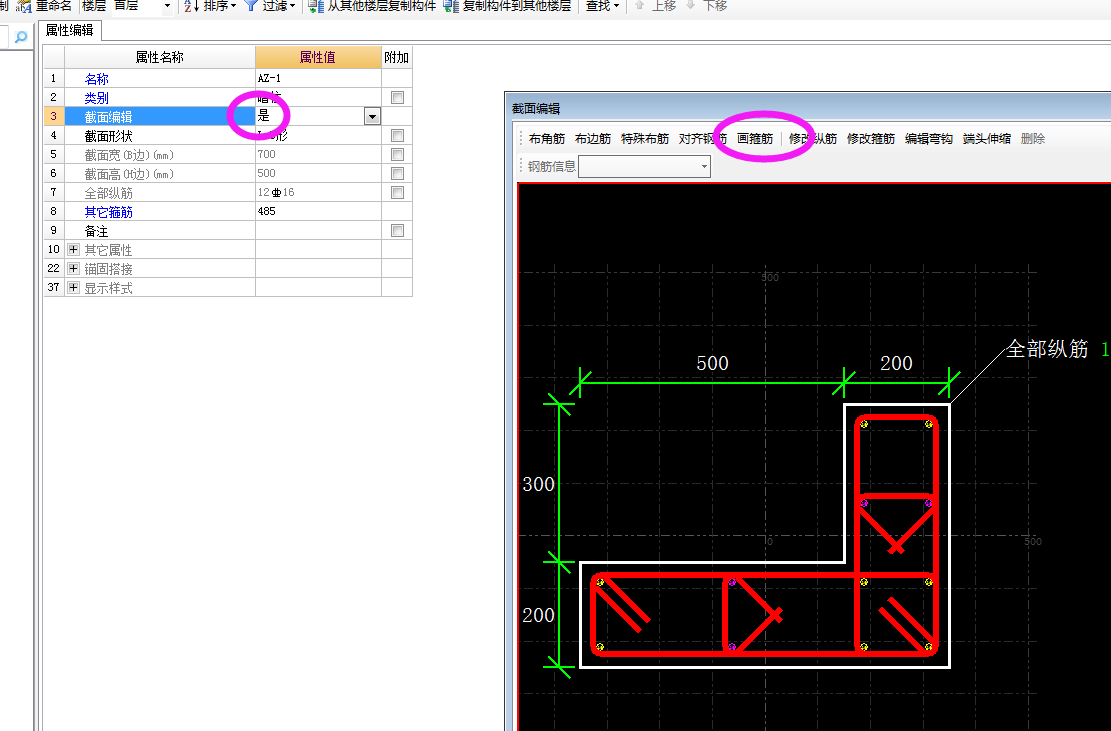
Task: Click the 对齐钢筋 button
Action: coord(702,139)
